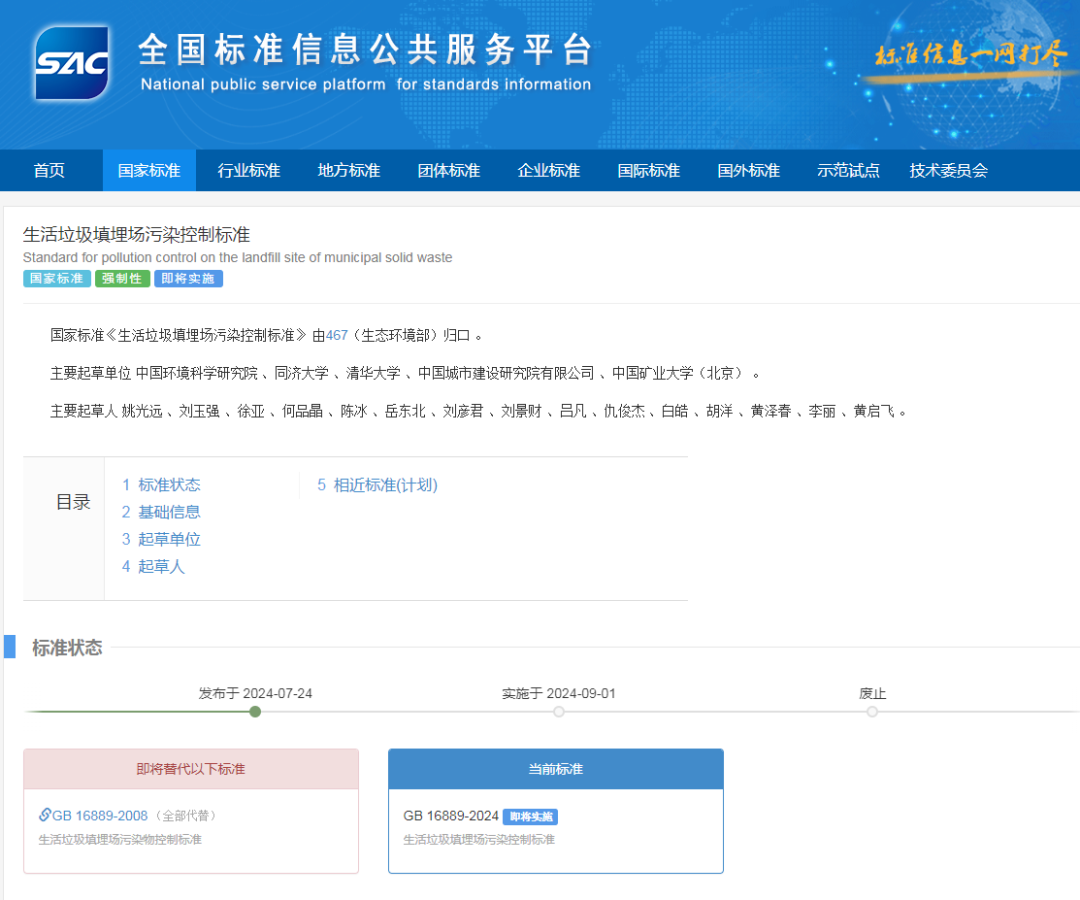
Task: Click the 废止 timeline marker
Action: tap(872, 712)
